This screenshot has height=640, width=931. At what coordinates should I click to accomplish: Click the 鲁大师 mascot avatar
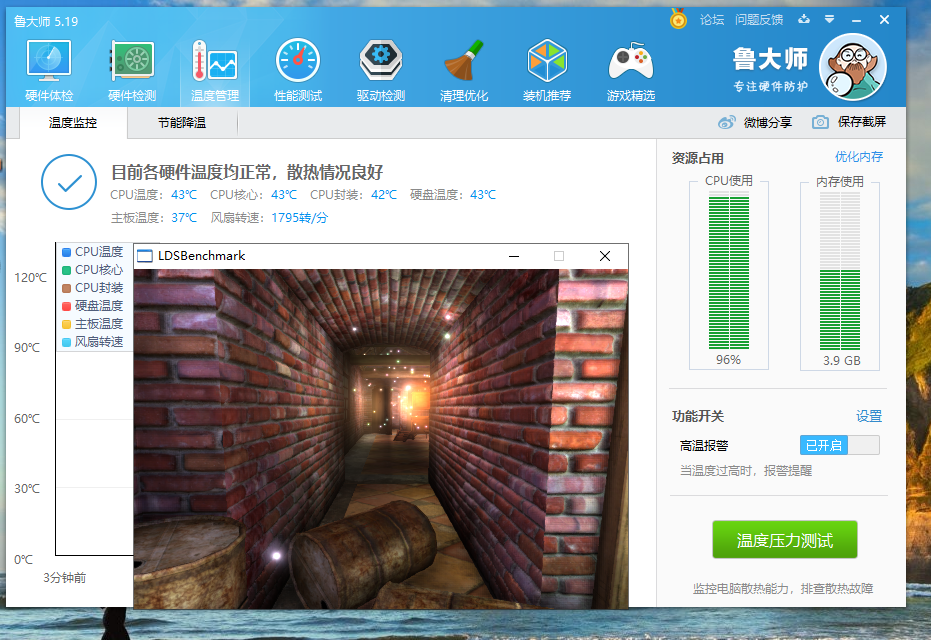click(x=853, y=67)
